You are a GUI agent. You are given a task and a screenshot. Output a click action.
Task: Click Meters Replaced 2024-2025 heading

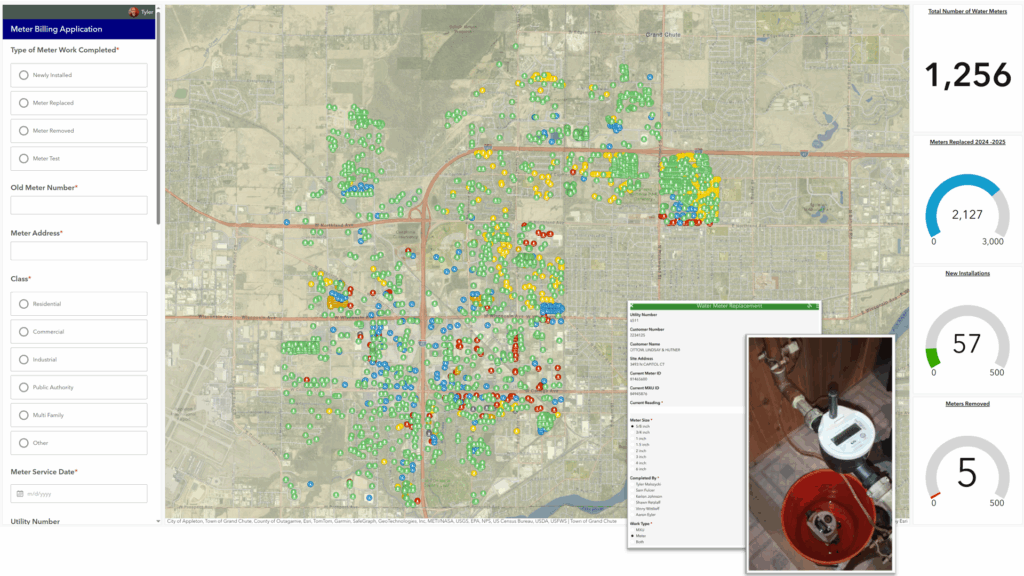coord(967,142)
